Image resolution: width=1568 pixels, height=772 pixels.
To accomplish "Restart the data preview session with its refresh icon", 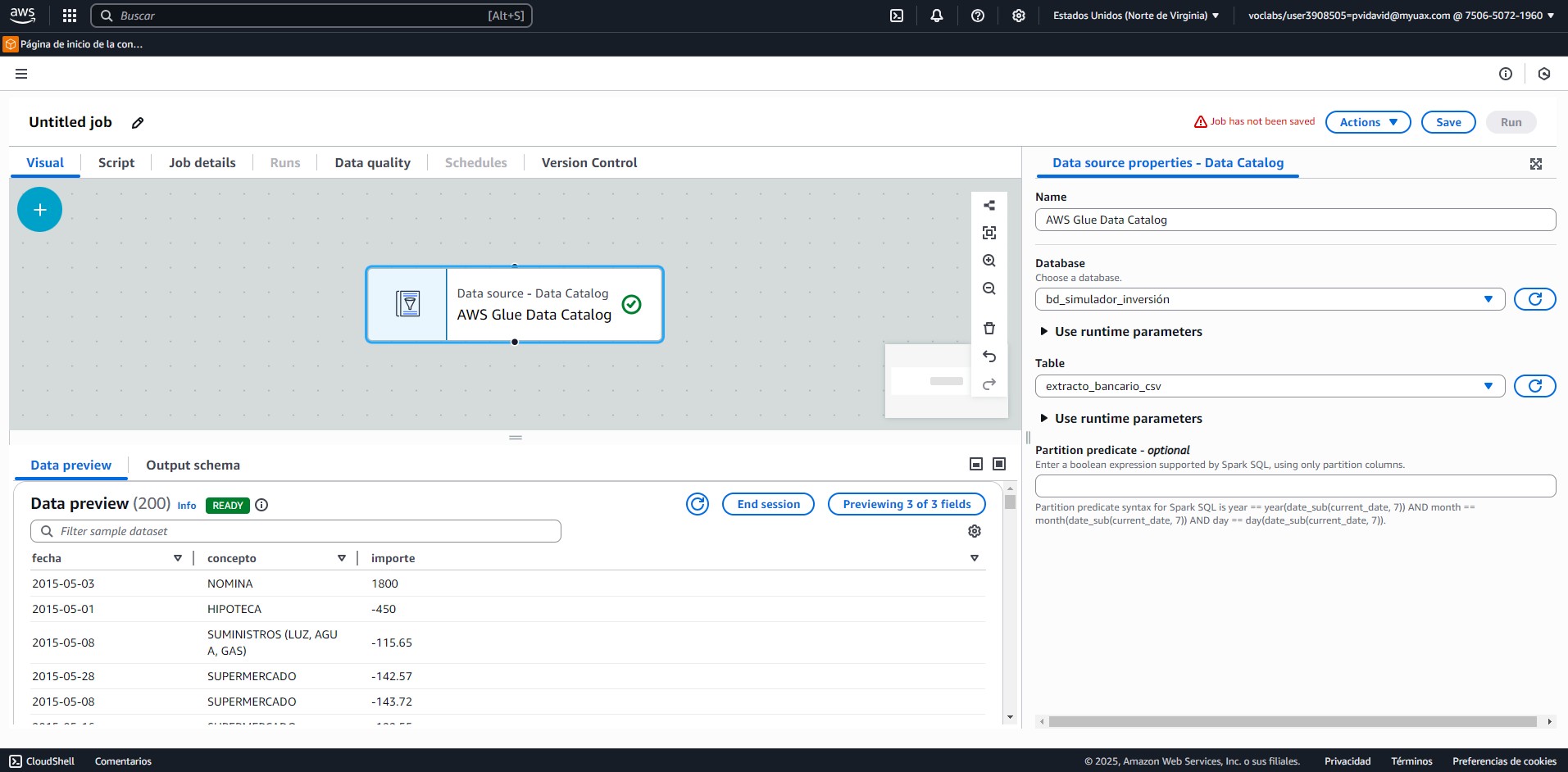I will click(x=698, y=504).
